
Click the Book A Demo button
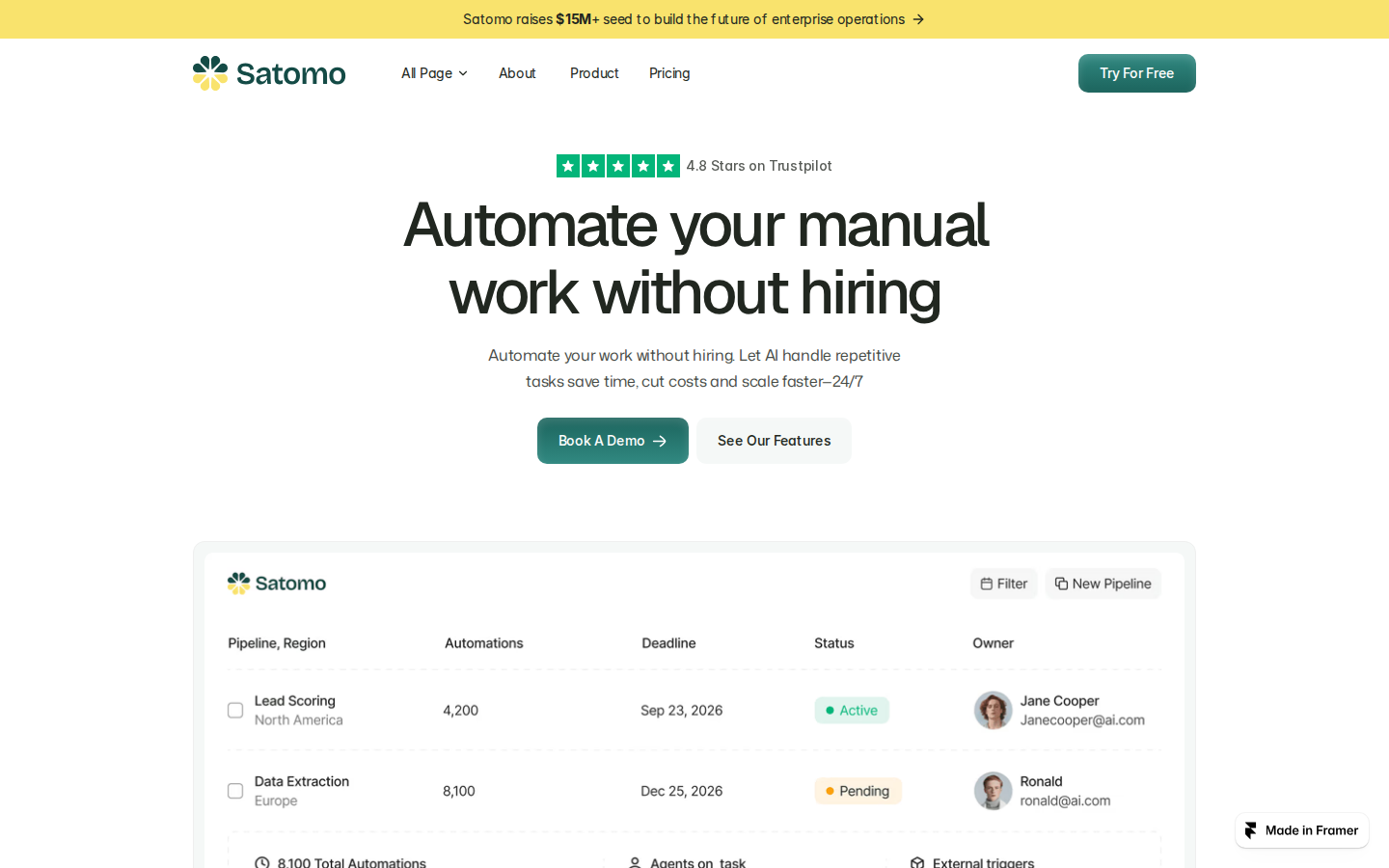(613, 441)
